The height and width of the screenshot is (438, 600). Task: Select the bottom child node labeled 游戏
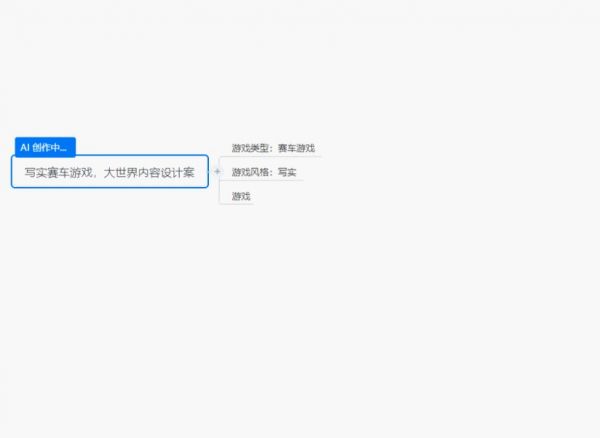tap(241, 196)
